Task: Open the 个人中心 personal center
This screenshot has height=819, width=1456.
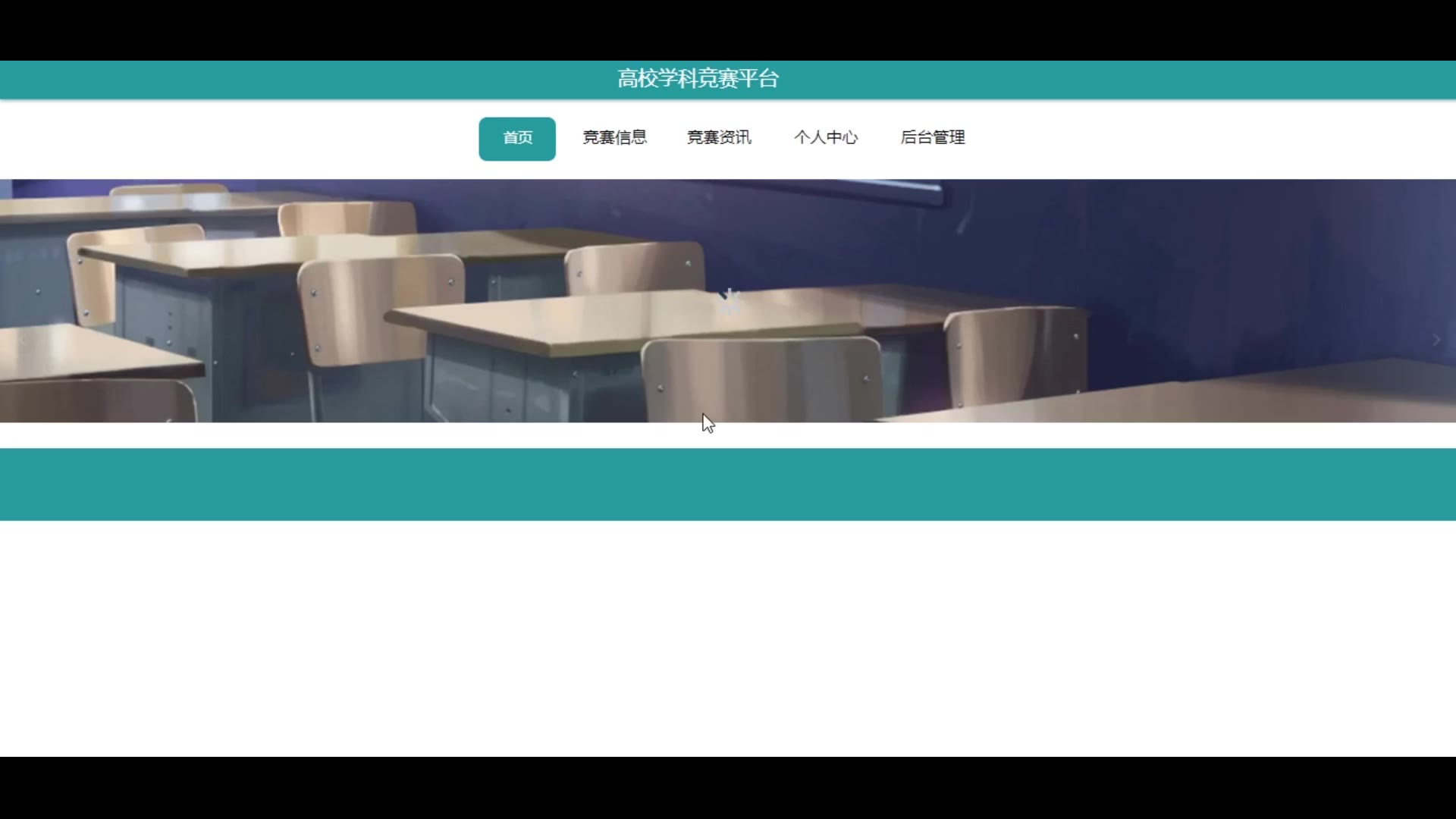Action: pyautogui.click(x=826, y=138)
